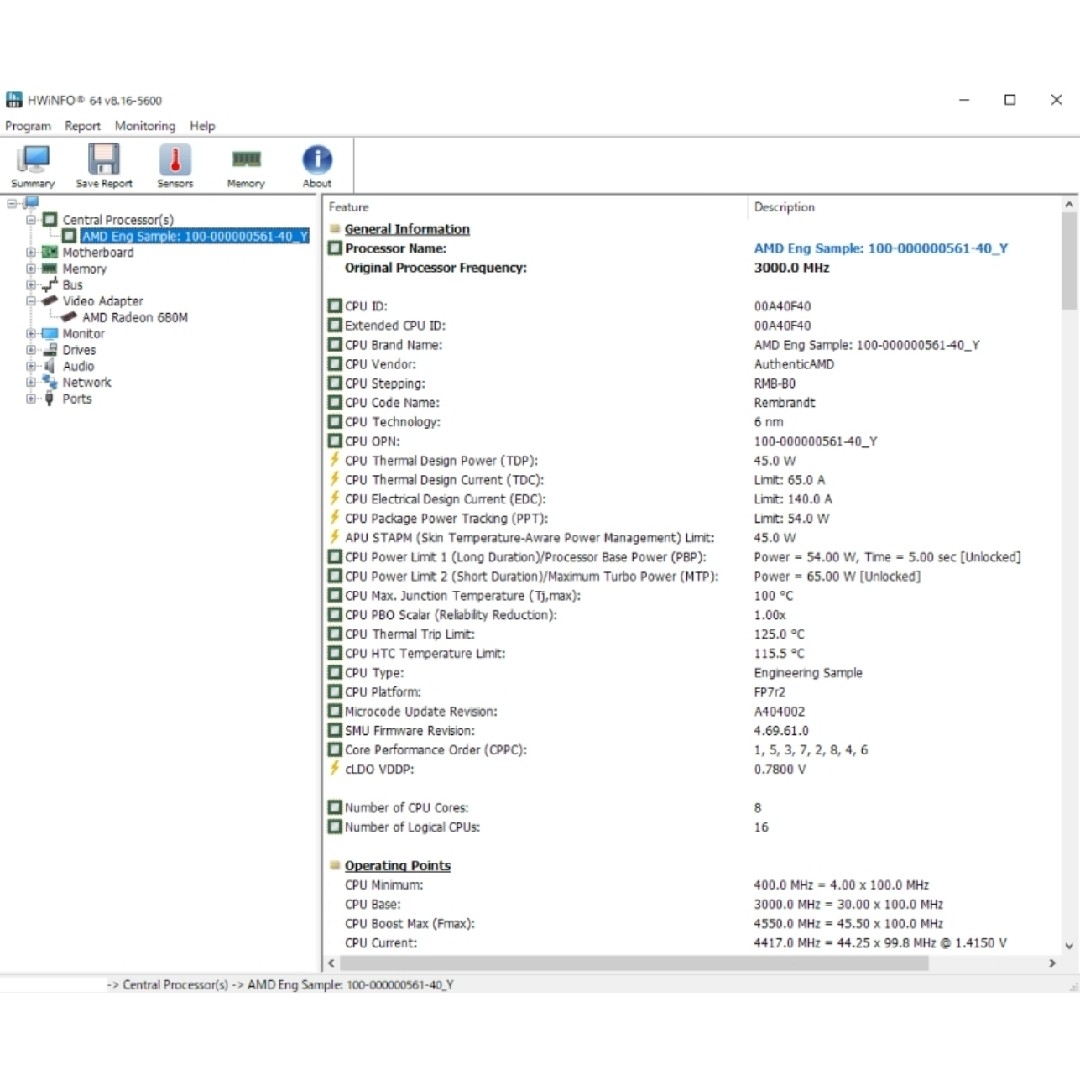Open the Memory icon in the toolbar
This screenshot has height=1080, width=1080.
click(246, 159)
